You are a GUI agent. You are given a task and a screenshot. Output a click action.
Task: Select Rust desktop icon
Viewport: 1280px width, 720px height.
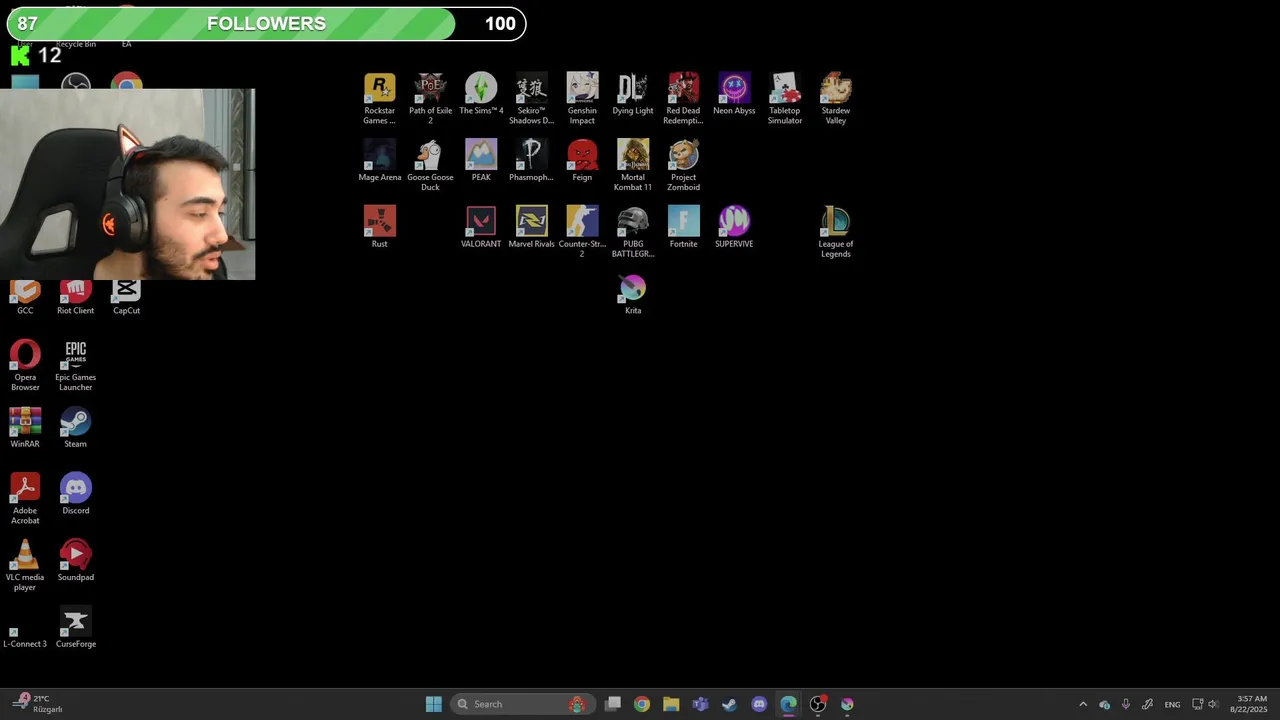(379, 227)
